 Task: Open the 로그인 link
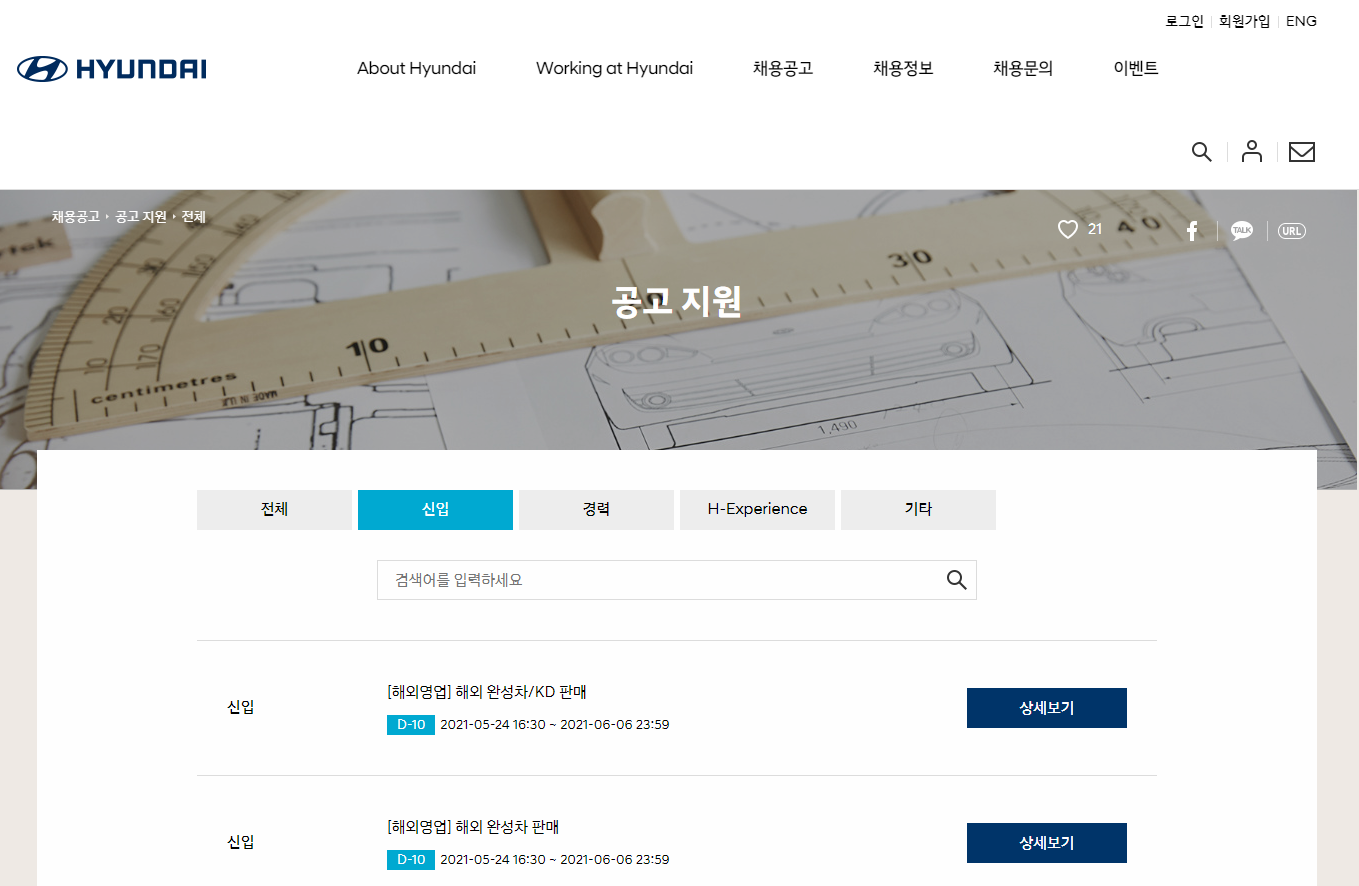point(1184,20)
